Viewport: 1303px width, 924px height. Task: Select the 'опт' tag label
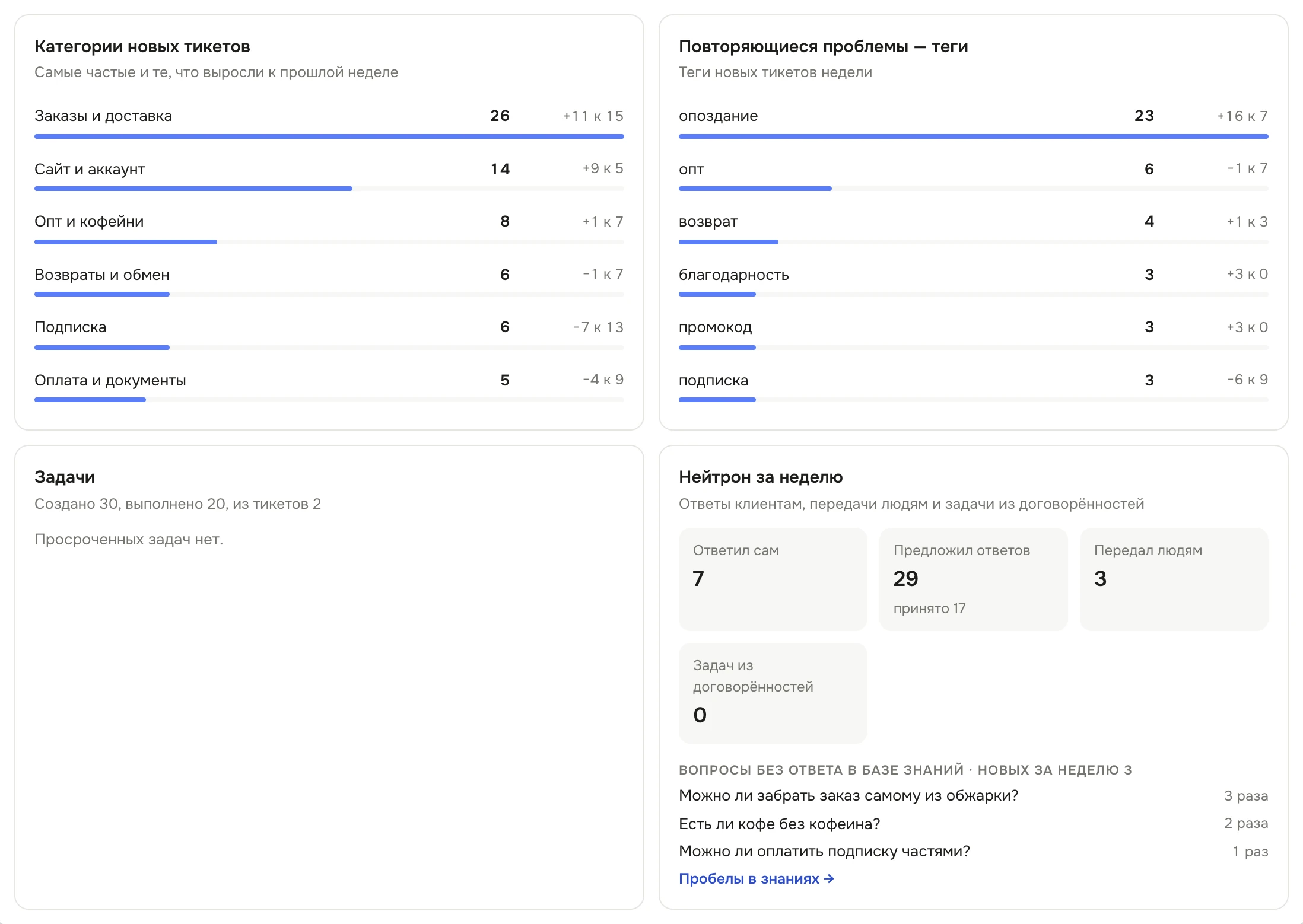coord(691,169)
